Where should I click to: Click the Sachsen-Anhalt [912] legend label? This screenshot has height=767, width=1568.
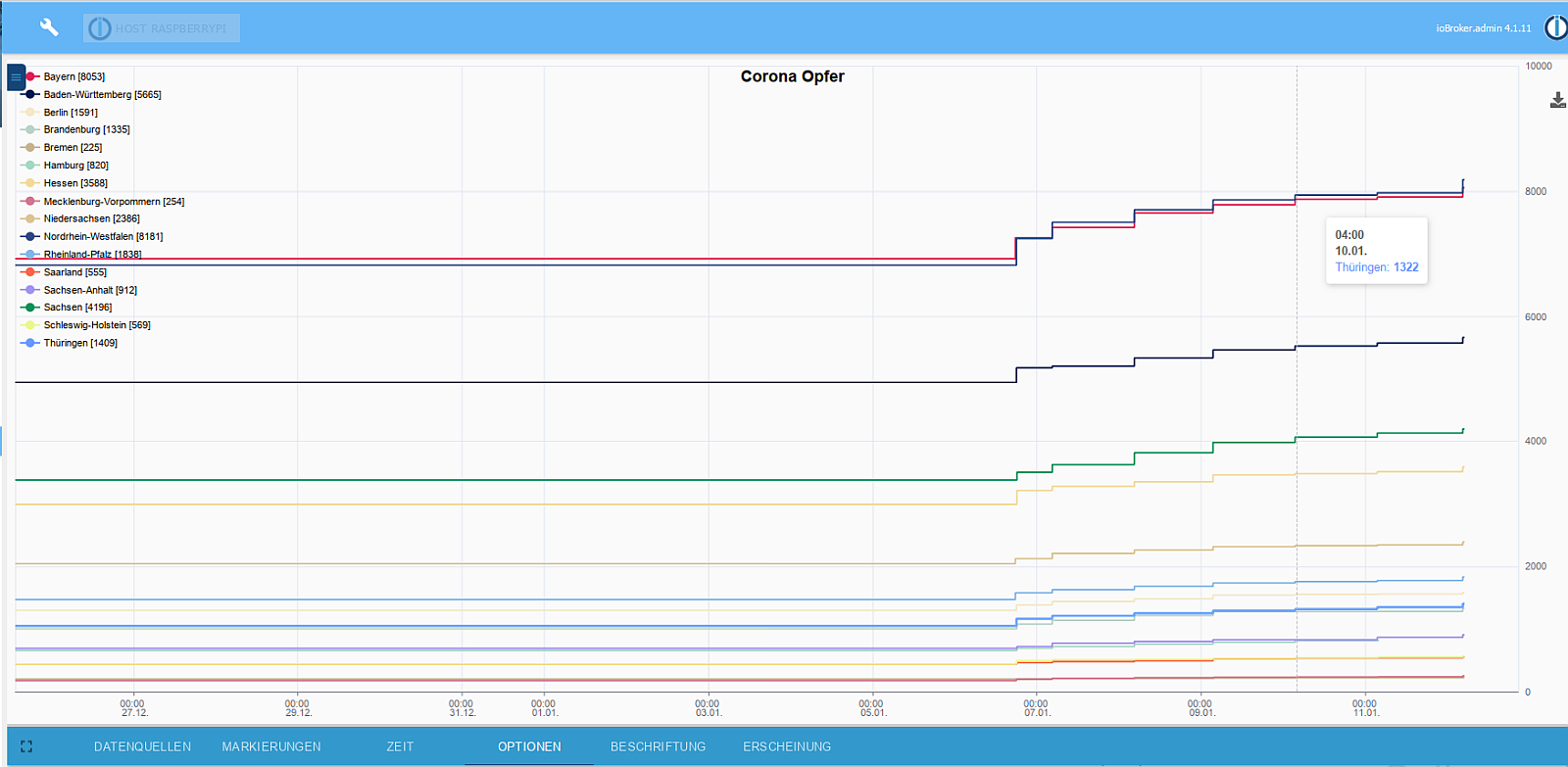(90, 290)
